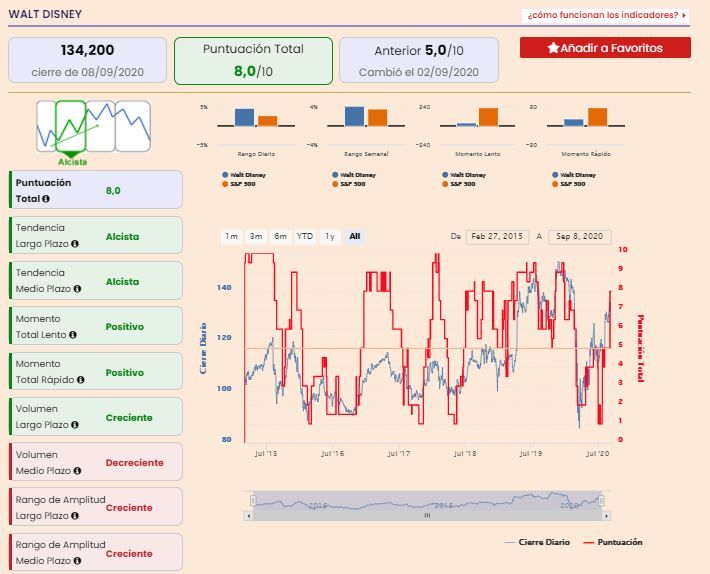Click info icon for Volumen Largo Plazo
Image resolution: width=710 pixels, height=574 pixels.
click(75, 425)
